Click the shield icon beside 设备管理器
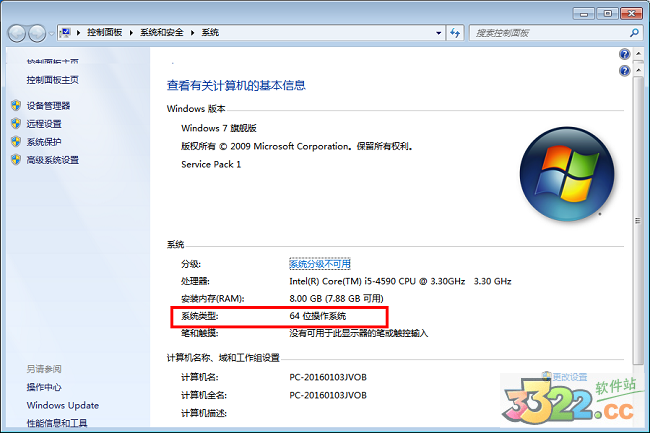This screenshot has height=433, width=650. tap(16, 106)
